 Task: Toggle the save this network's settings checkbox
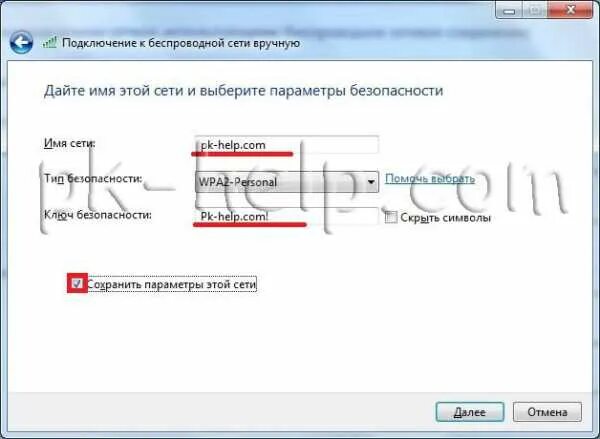[77, 284]
